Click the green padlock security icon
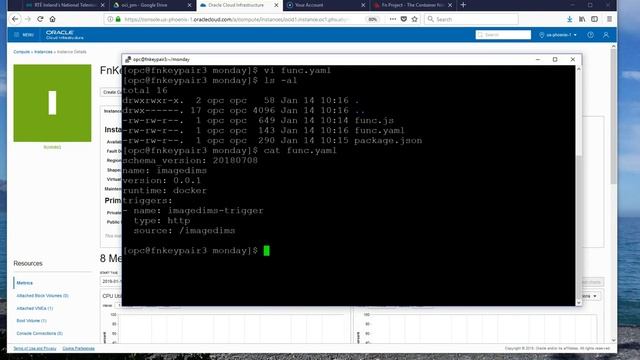 coord(118,19)
